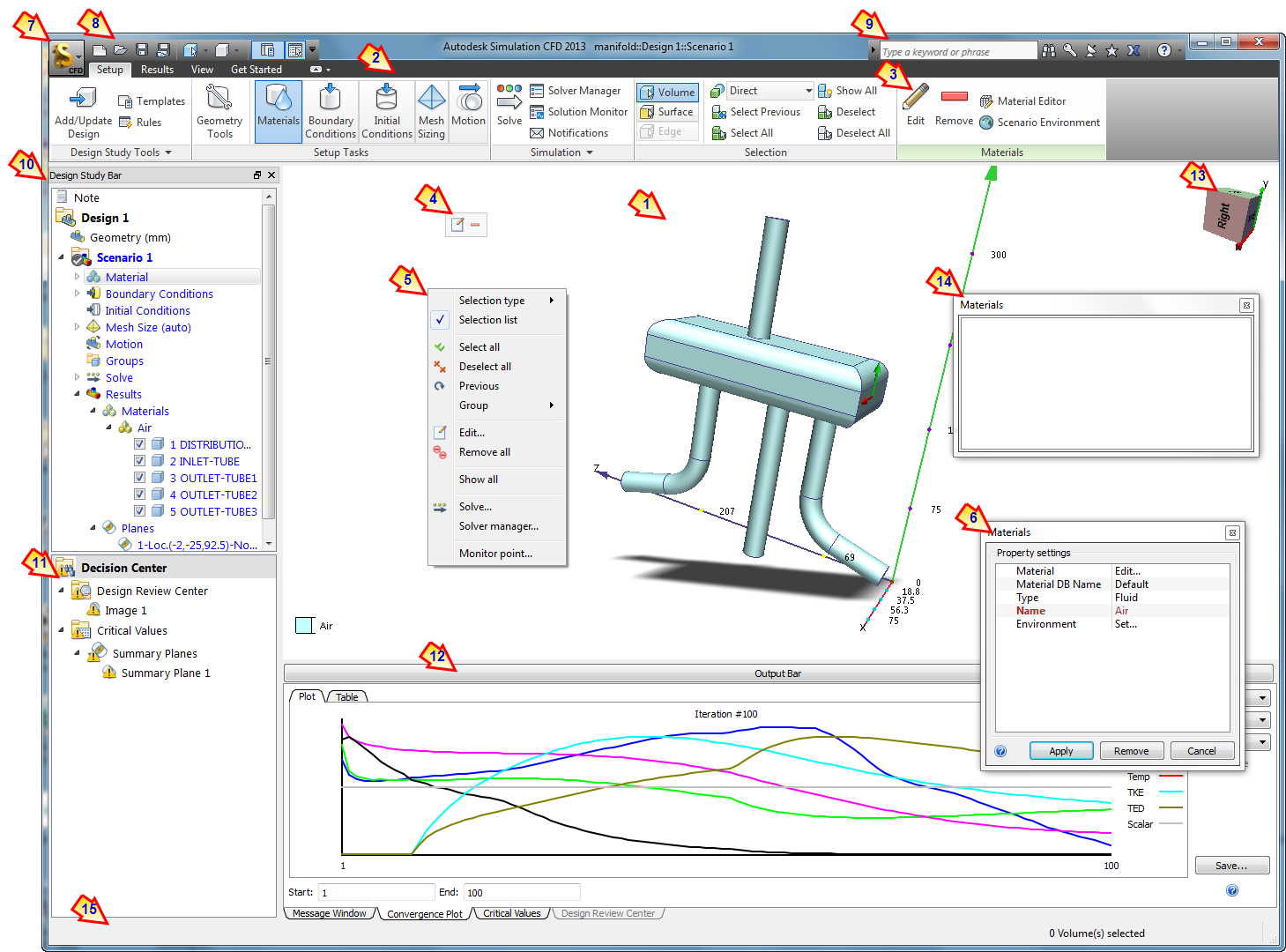Open Mesh Sizing task
This screenshot has height=952, width=1286.
point(431,112)
